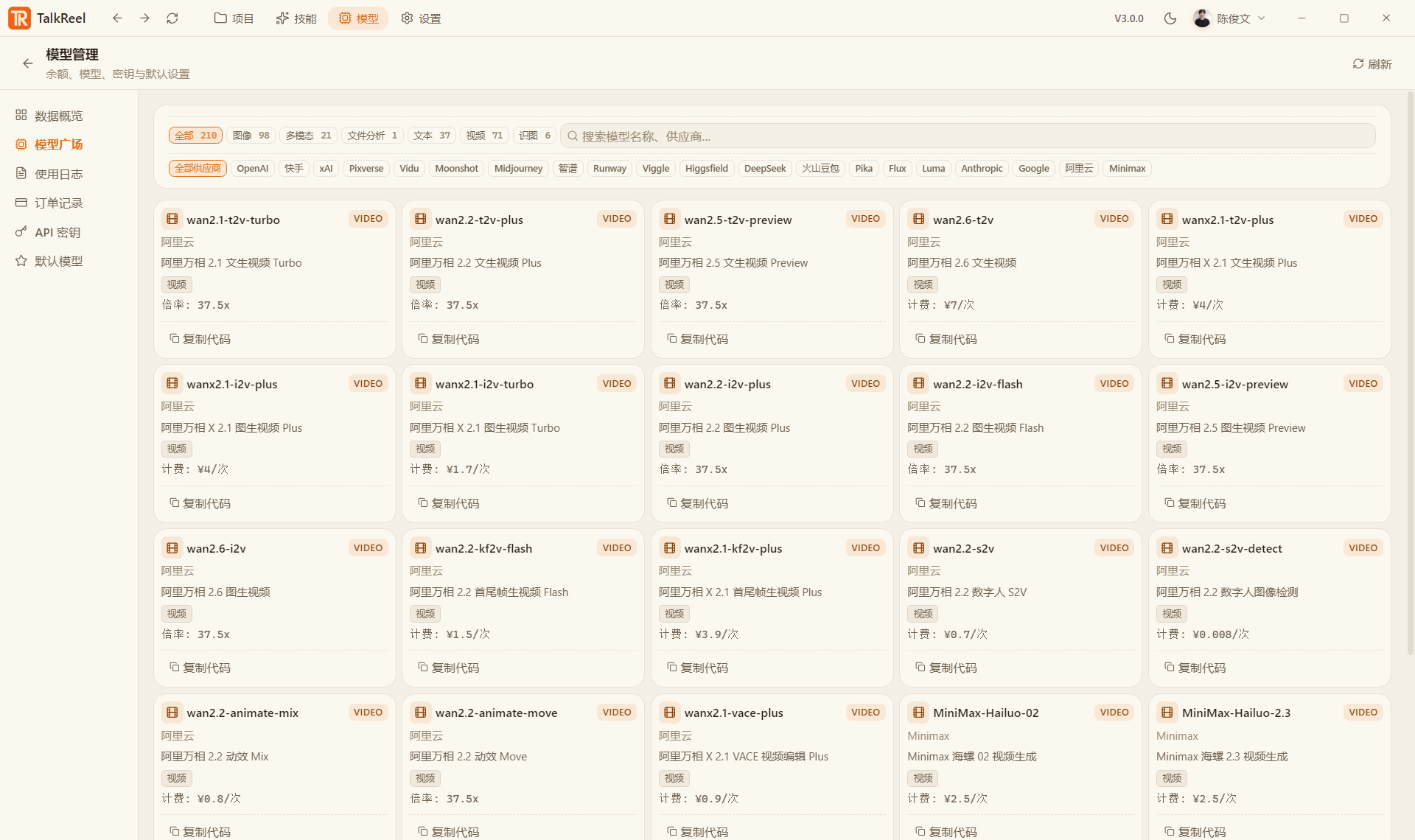The height and width of the screenshot is (840, 1415).
Task: Filter by 快手 provider
Action: (x=294, y=169)
